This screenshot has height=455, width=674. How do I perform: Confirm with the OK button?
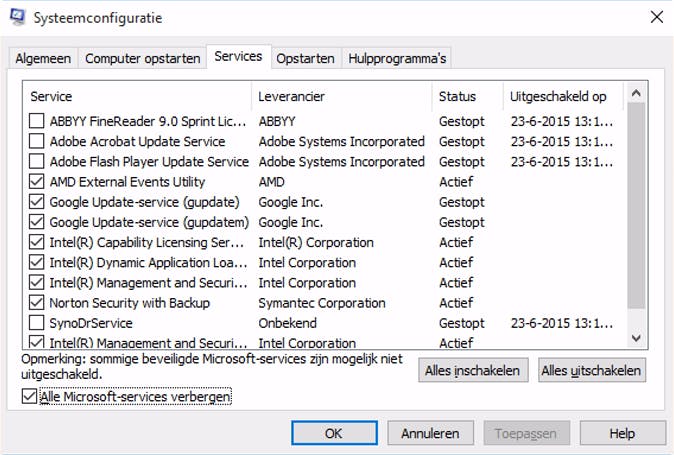coord(334,433)
